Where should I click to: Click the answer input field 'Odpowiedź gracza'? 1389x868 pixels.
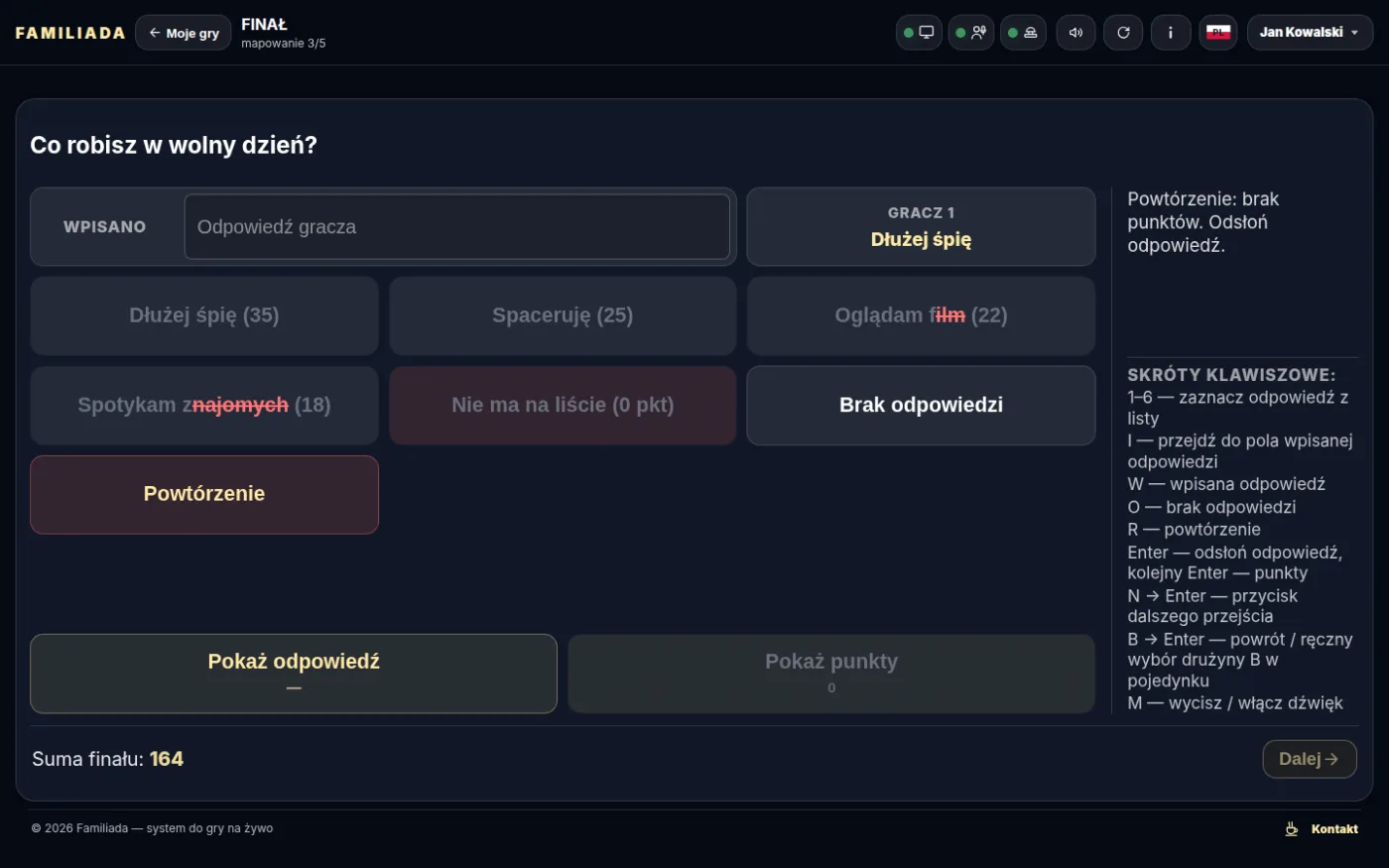457,227
